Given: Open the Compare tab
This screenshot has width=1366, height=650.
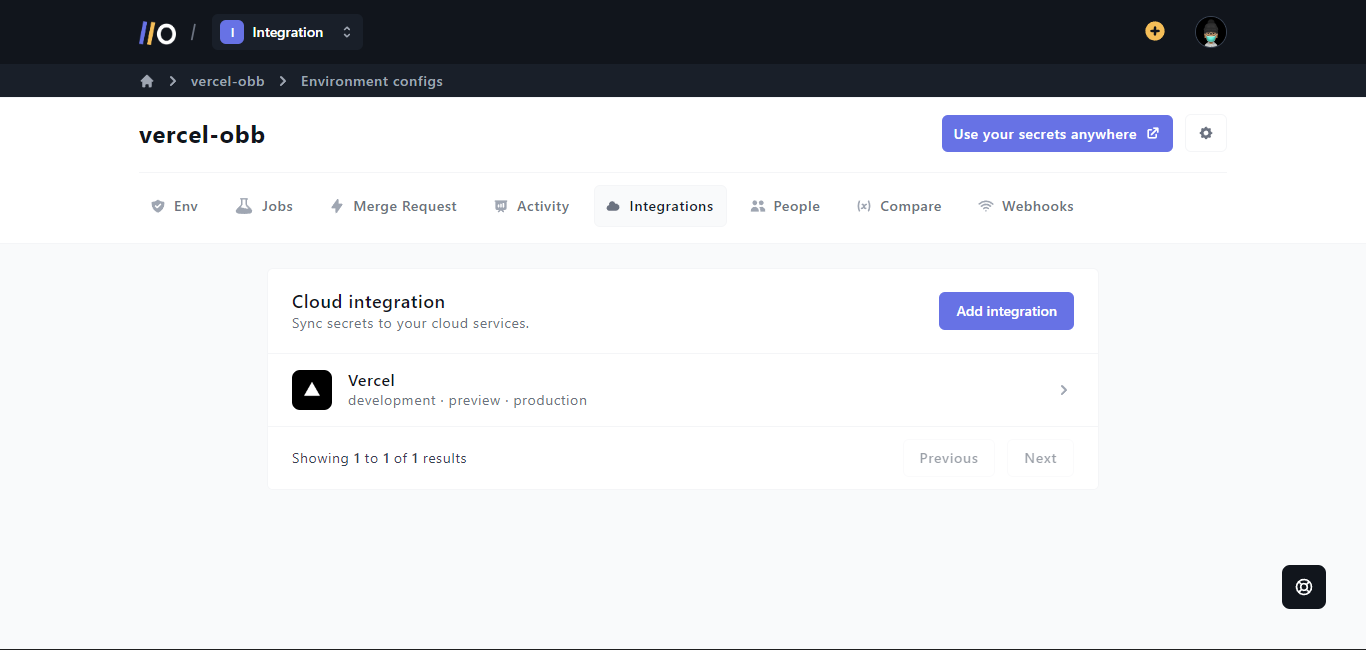Looking at the screenshot, I should coord(899,206).
